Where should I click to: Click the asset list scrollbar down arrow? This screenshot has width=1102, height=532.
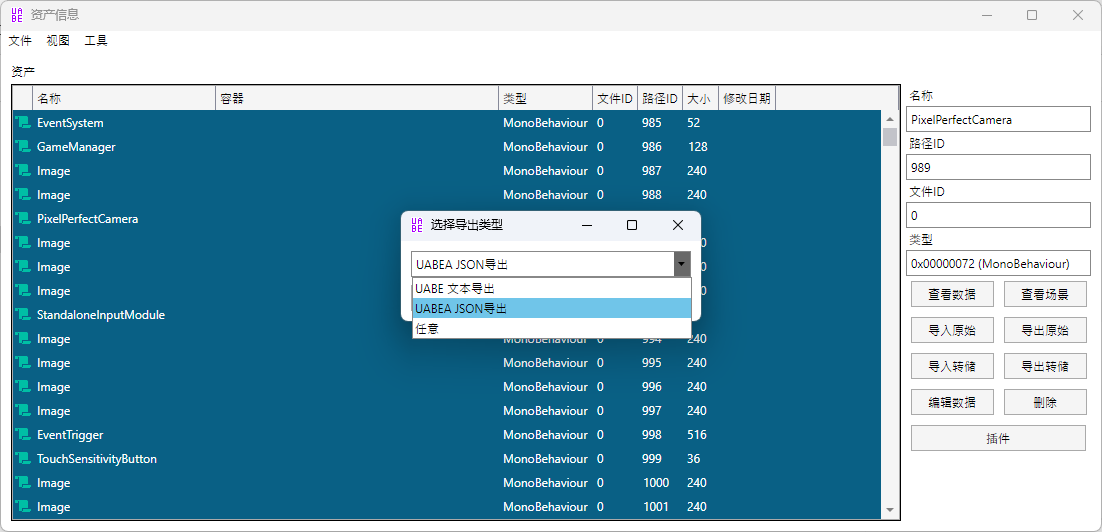(x=890, y=510)
